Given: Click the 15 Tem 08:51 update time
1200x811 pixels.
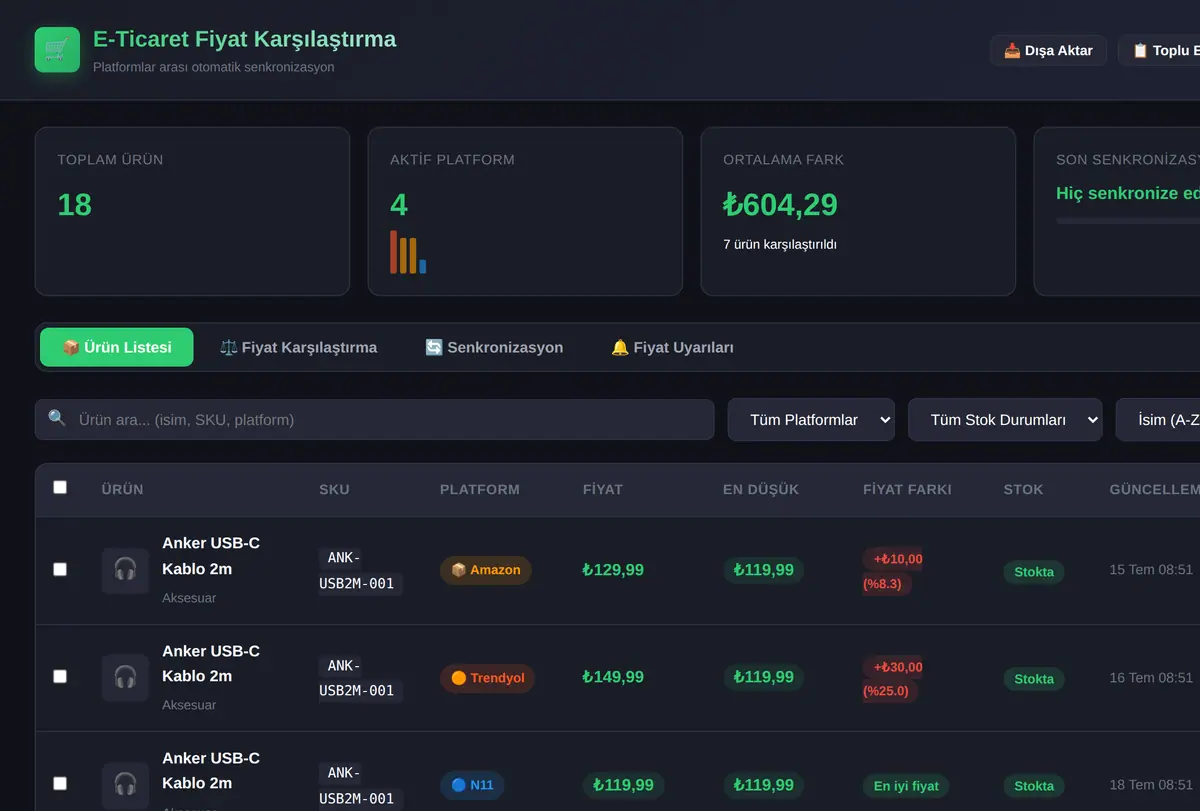Looking at the screenshot, I should pyautogui.click(x=1151, y=570).
